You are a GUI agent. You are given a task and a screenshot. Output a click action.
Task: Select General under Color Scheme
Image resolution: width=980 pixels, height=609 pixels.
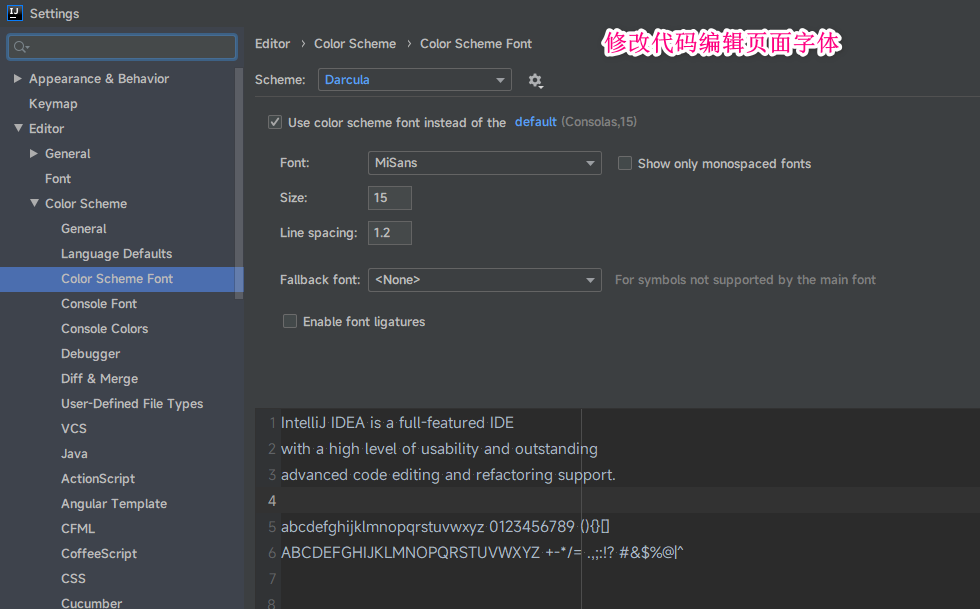coord(84,229)
